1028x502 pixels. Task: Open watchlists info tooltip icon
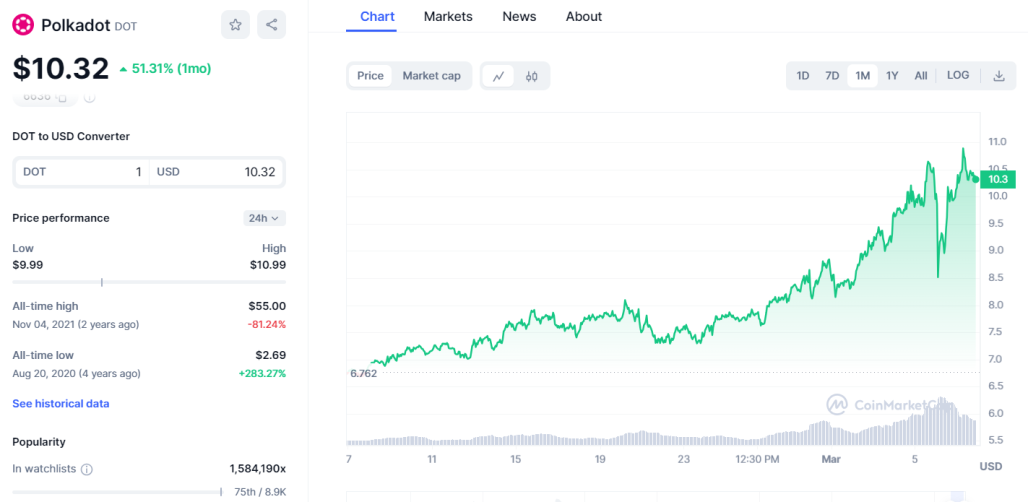click(87, 469)
